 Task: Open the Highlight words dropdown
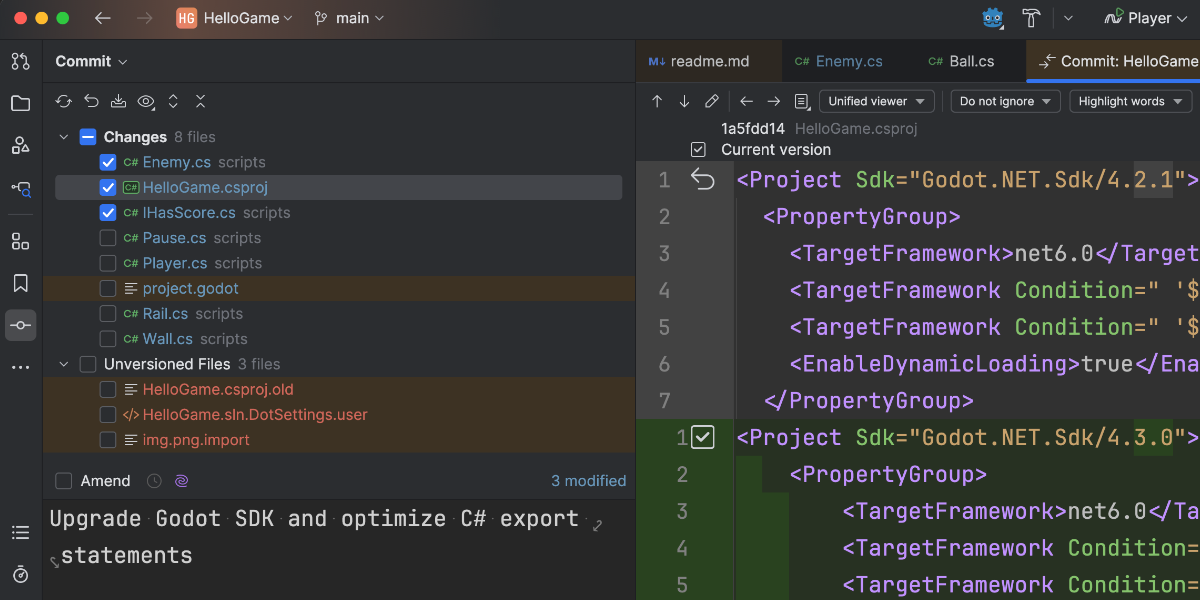(x=1129, y=101)
